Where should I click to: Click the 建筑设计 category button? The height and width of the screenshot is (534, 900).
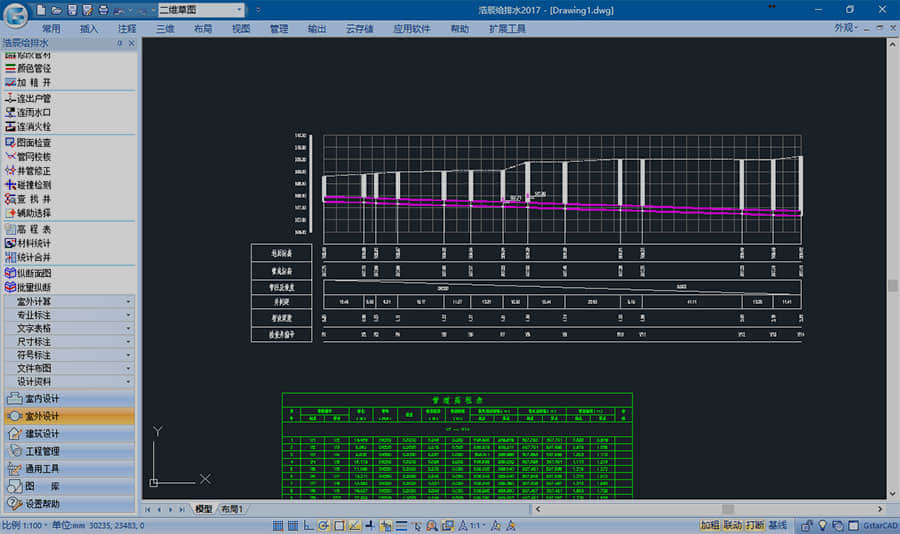(68, 433)
